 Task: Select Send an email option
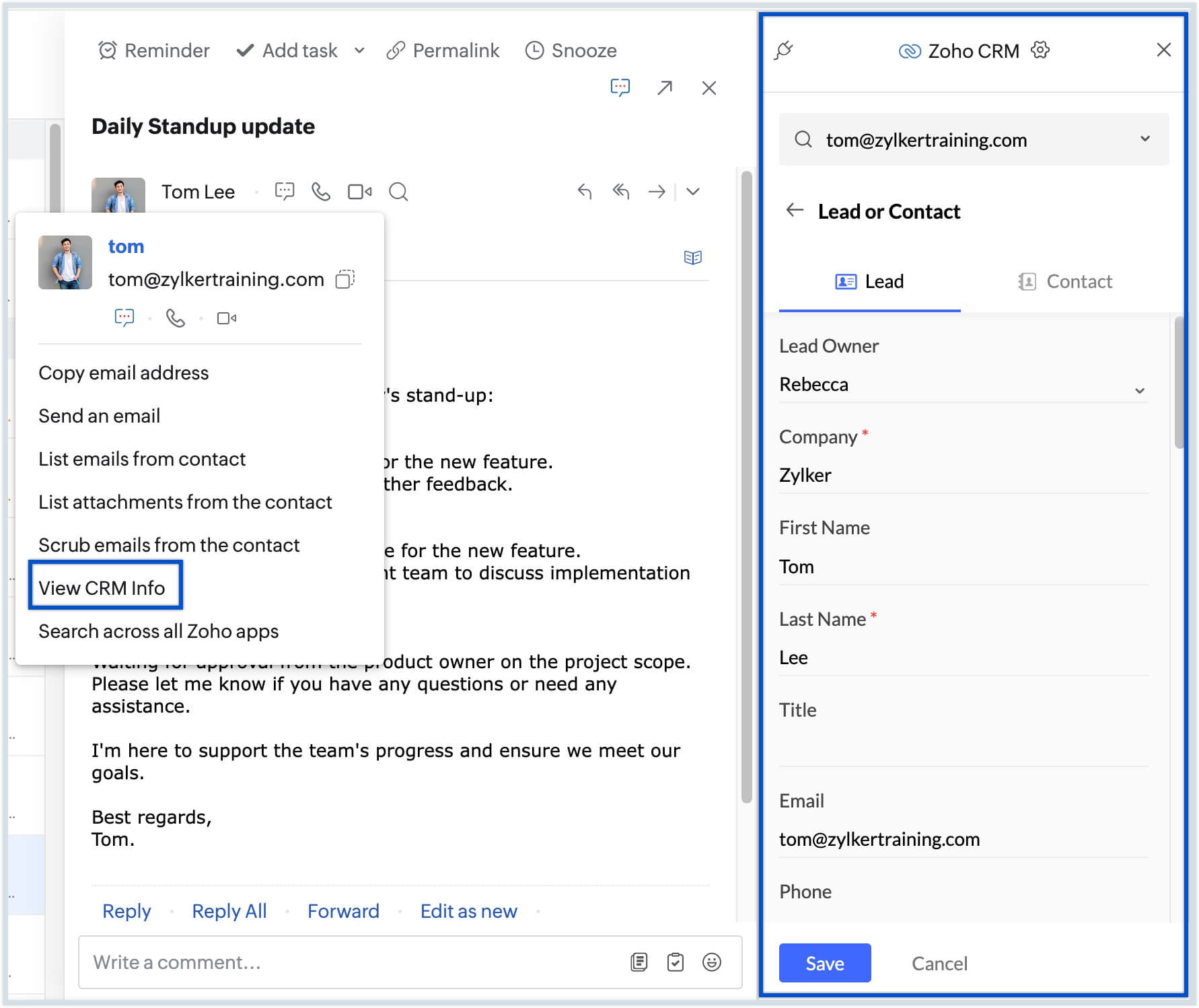(x=100, y=416)
